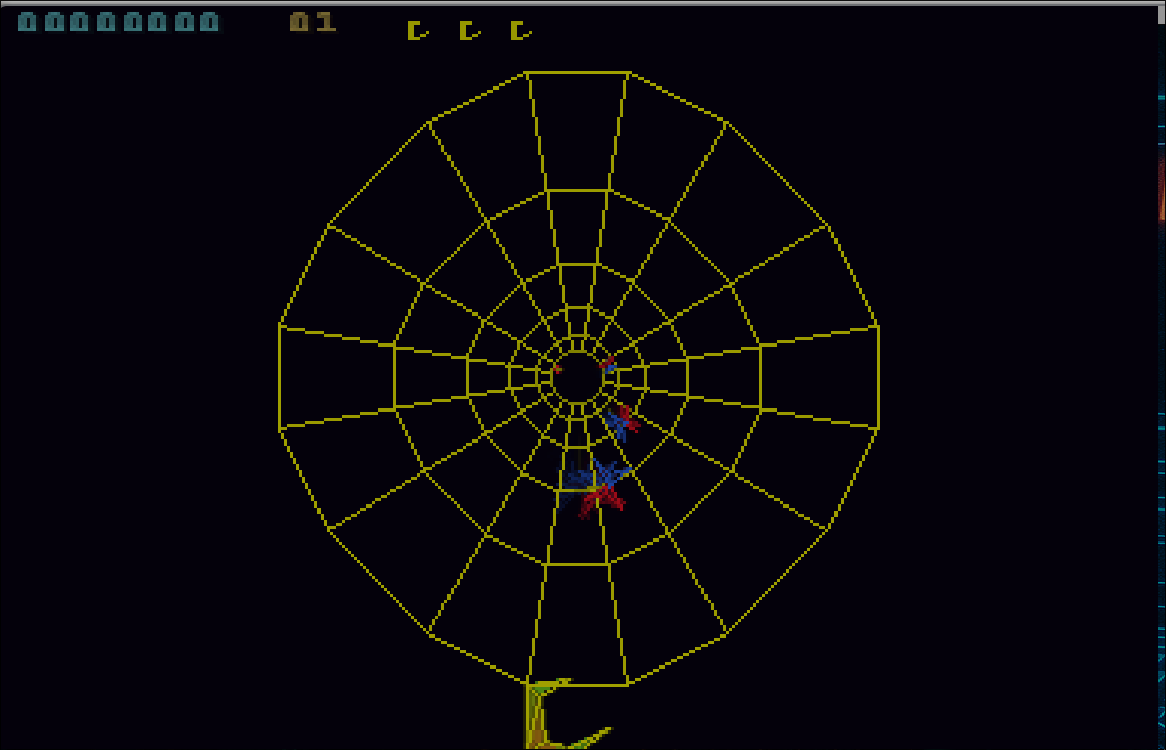Image resolution: width=1166 pixels, height=750 pixels.
Task: Click the level number 01
Action: 313,22
